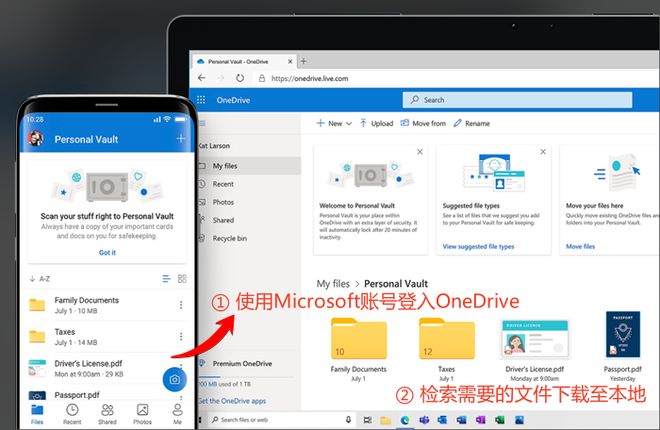Open a new browser tab with plus
This screenshot has height=430, width=660.
coord(303,61)
